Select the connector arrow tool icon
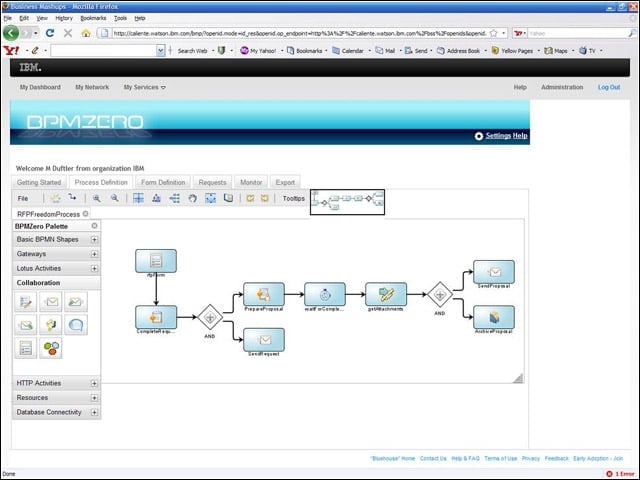The height and width of the screenshot is (480, 640). tap(73, 198)
